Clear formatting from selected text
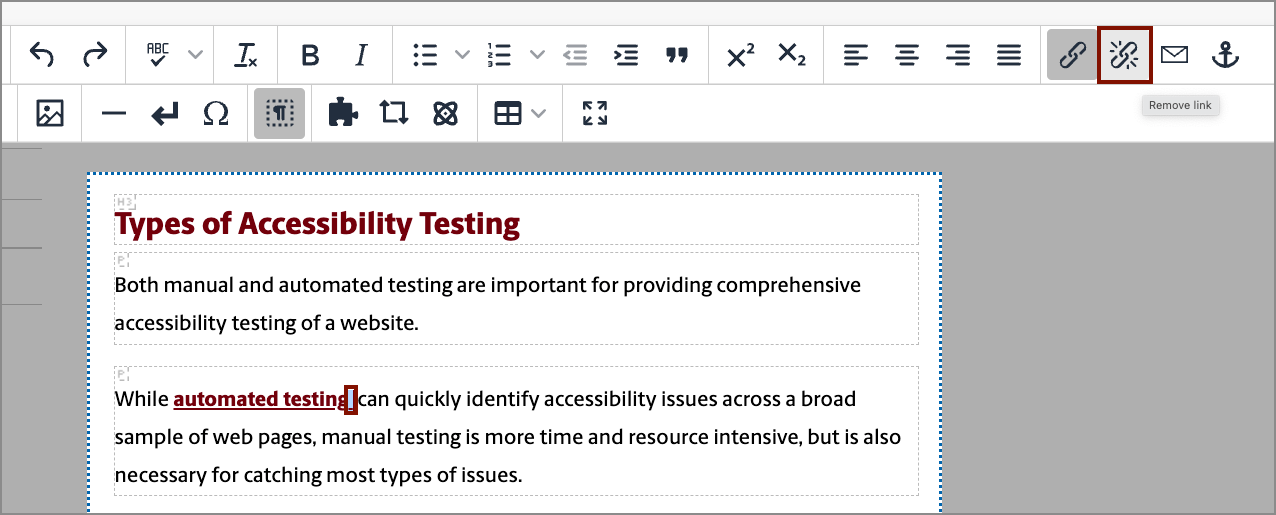 [x=246, y=55]
